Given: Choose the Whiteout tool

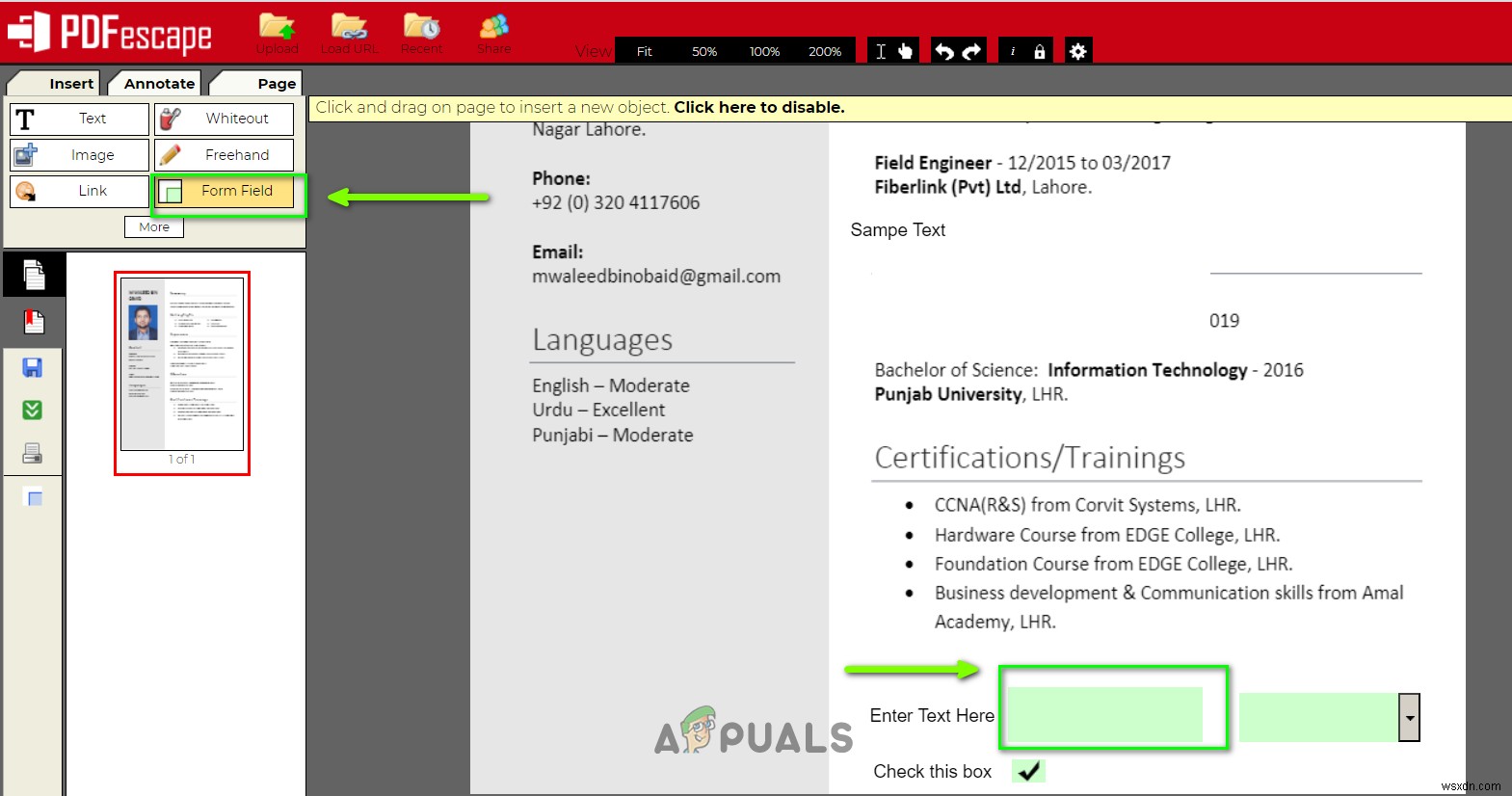Looking at the screenshot, I should tap(224, 119).
